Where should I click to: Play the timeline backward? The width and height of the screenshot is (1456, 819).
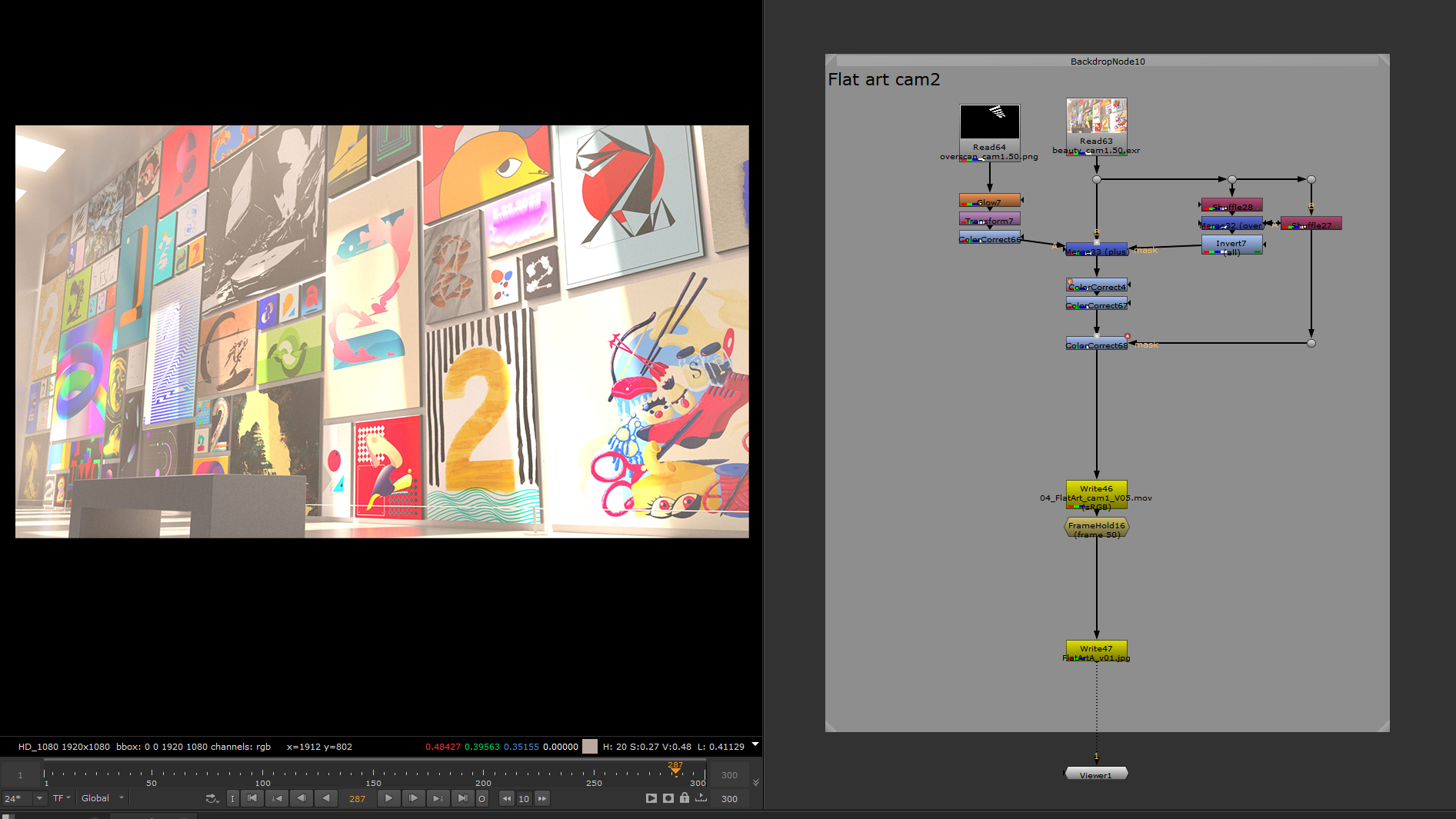326,798
